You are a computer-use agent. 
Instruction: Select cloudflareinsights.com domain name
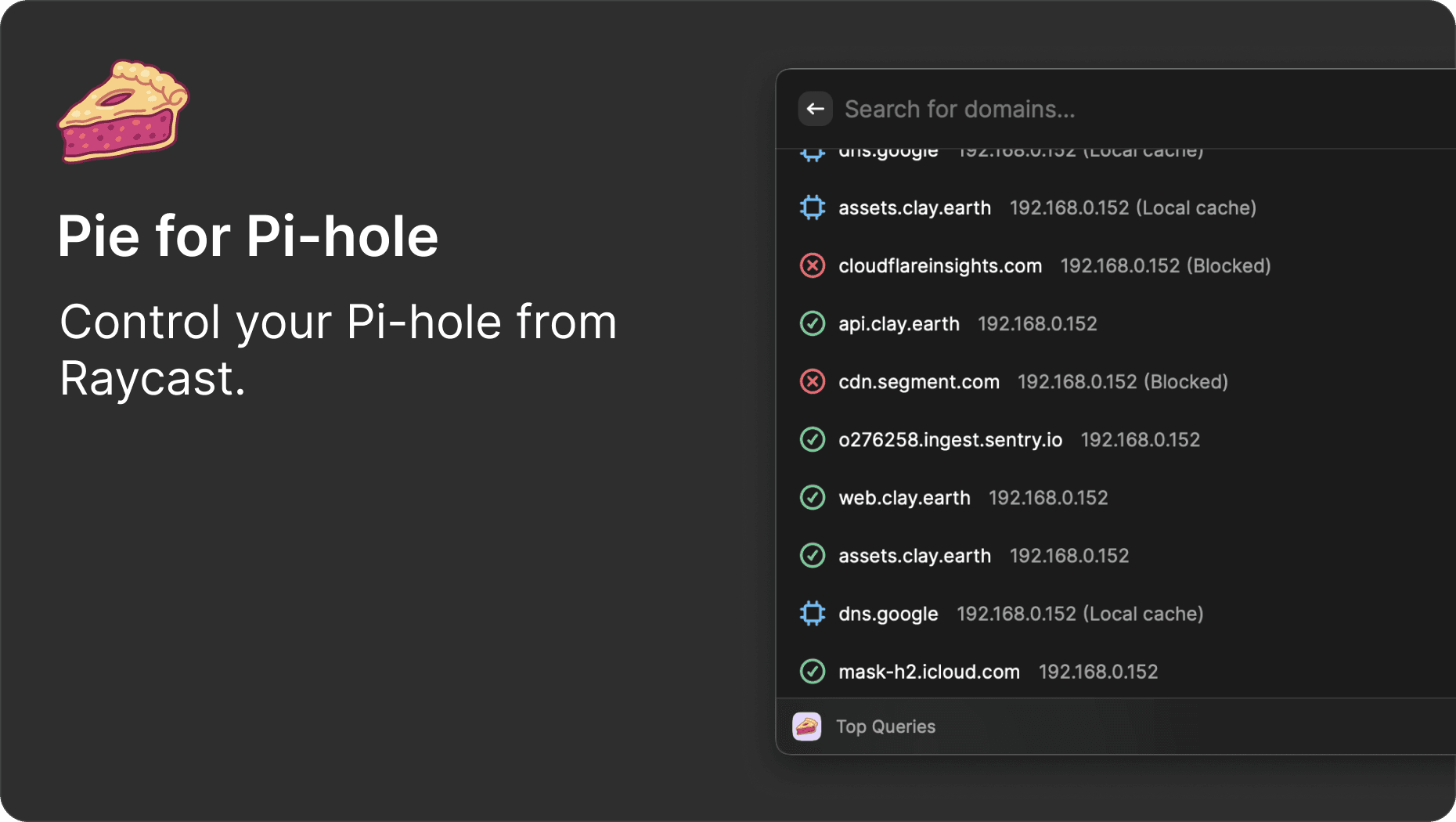coord(940,266)
